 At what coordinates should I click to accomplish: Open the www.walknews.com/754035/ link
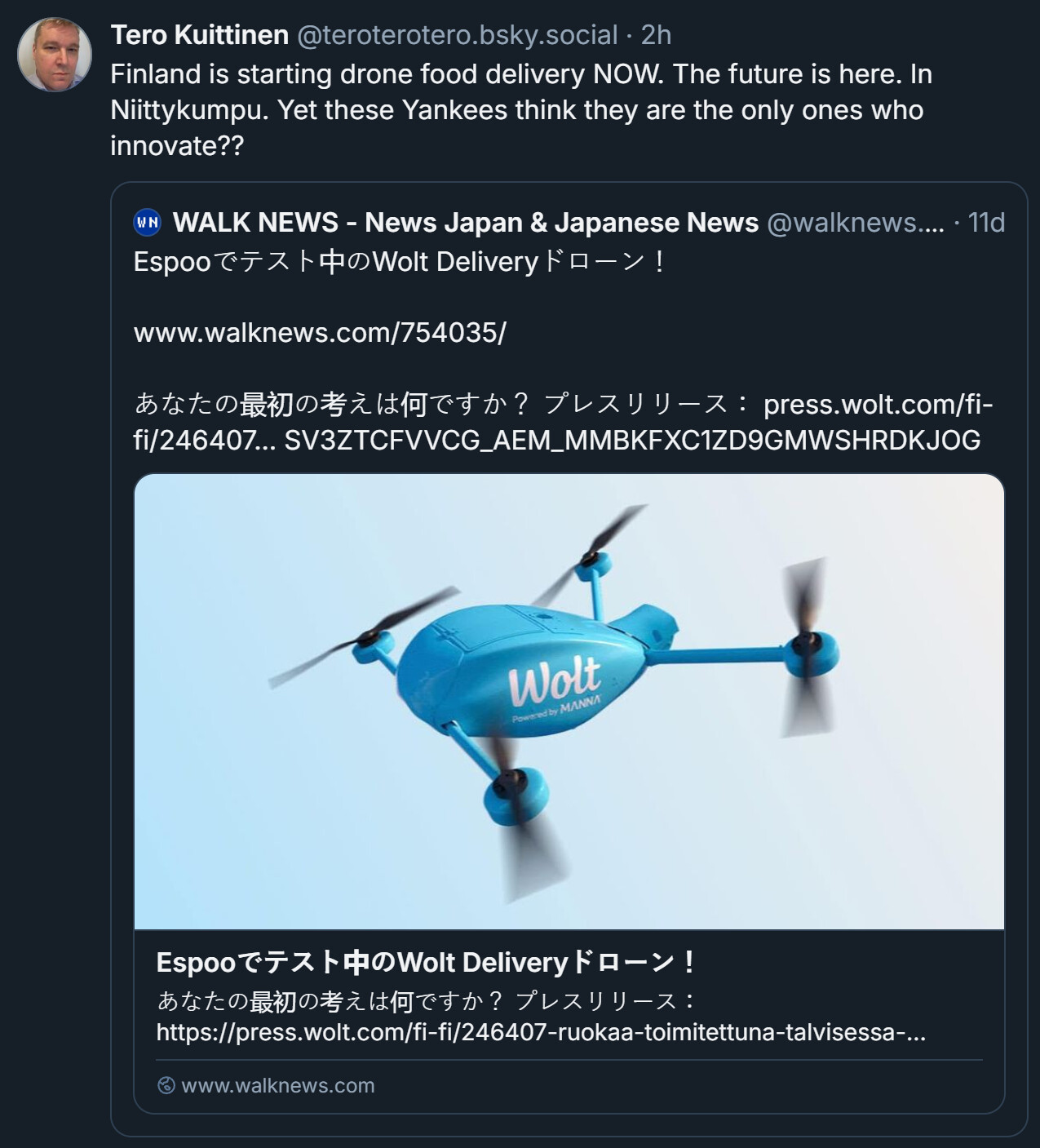pyautogui.click(x=320, y=333)
